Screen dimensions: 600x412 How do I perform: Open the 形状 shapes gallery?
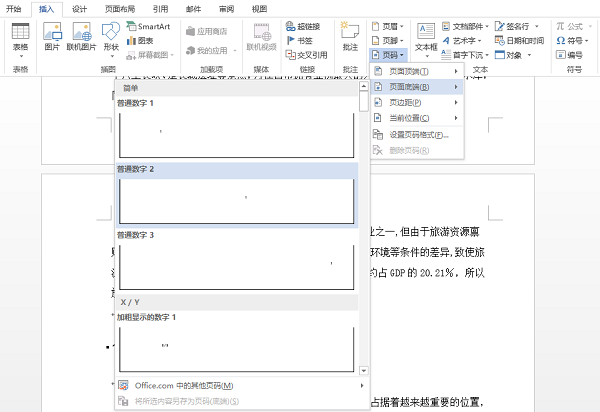(111, 37)
